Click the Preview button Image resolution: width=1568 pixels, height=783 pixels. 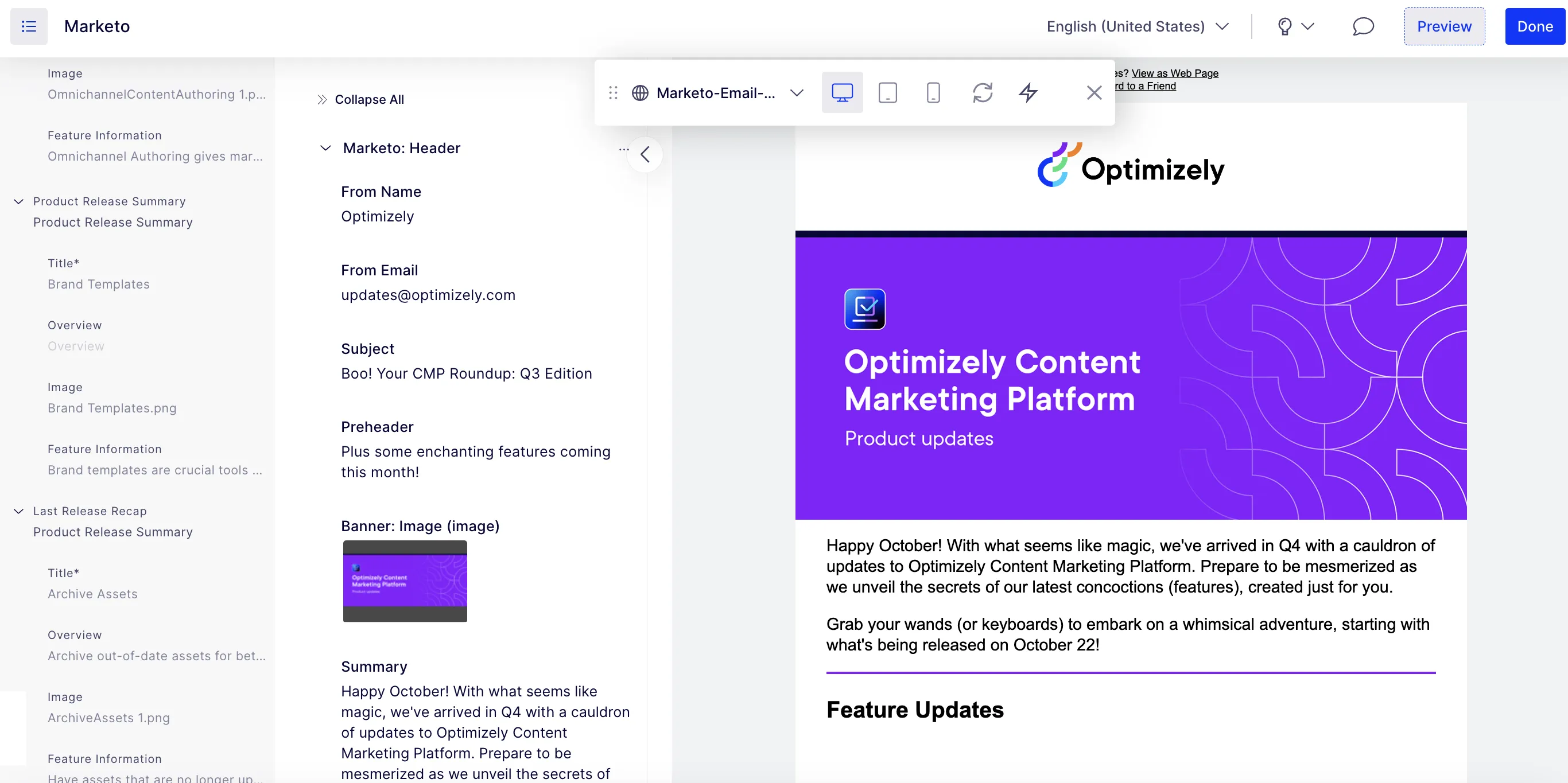pyautogui.click(x=1444, y=26)
